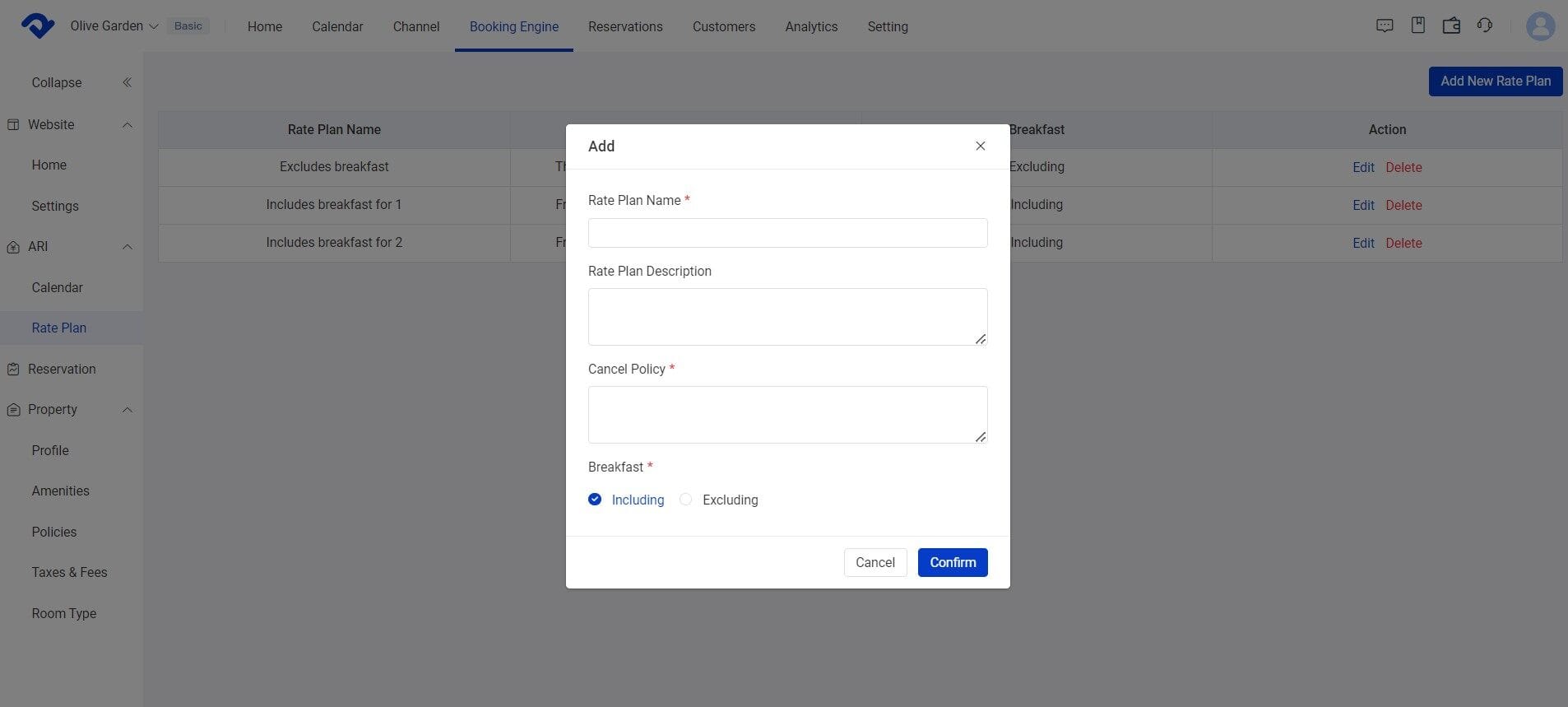Click the double-chevron Collapse sidebar icon

(127, 82)
